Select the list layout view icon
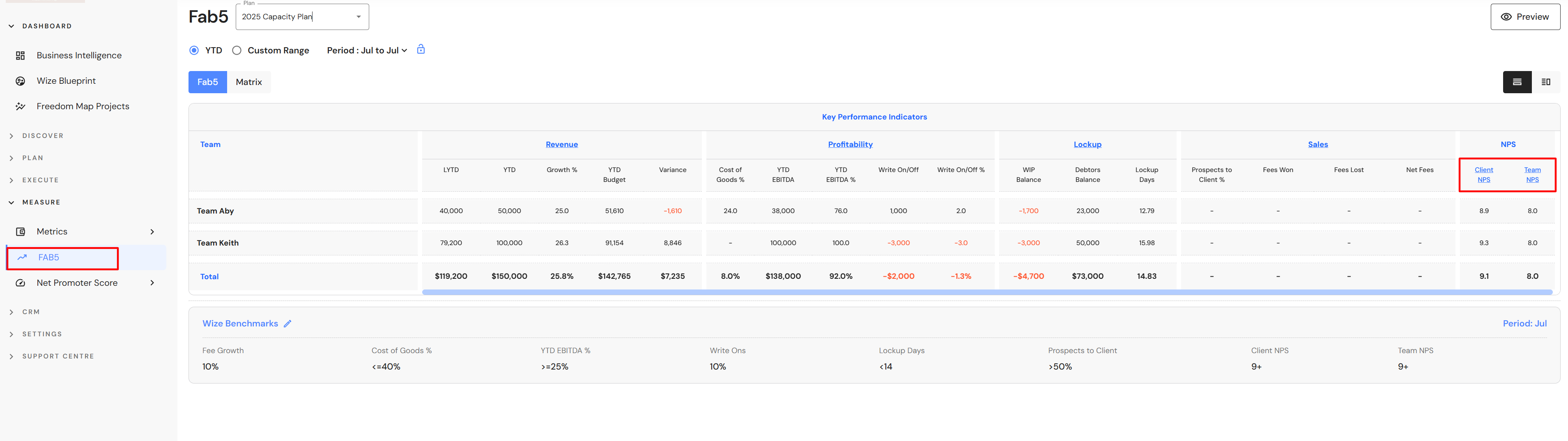The image size is (1568, 441). (x=1517, y=82)
